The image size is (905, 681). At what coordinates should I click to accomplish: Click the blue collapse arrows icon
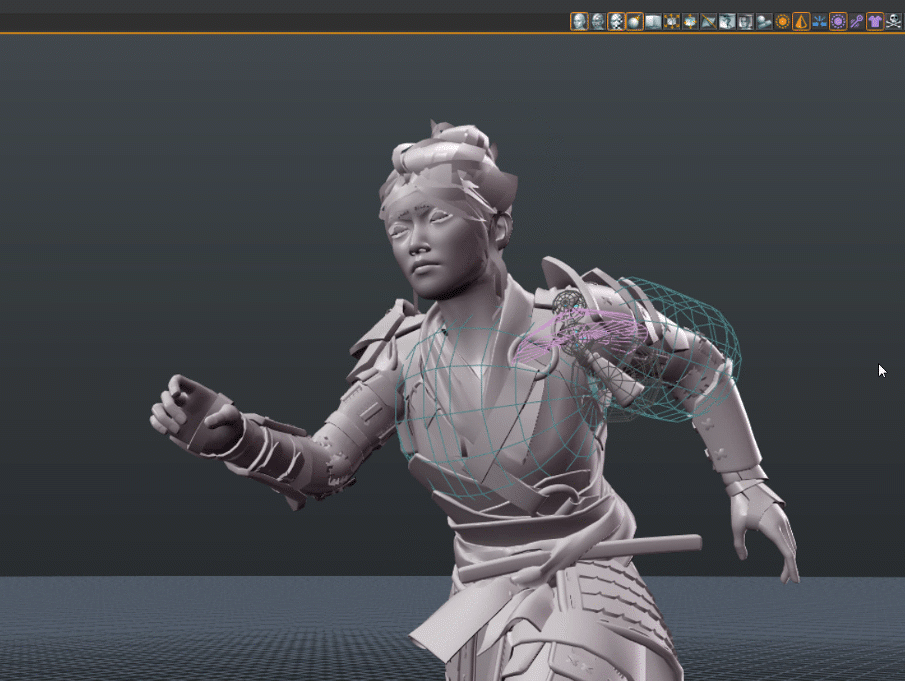pos(822,20)
